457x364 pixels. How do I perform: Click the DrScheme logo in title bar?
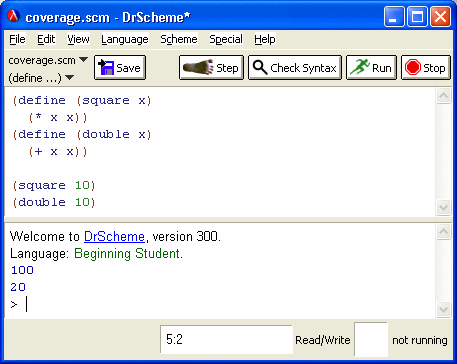14,16
